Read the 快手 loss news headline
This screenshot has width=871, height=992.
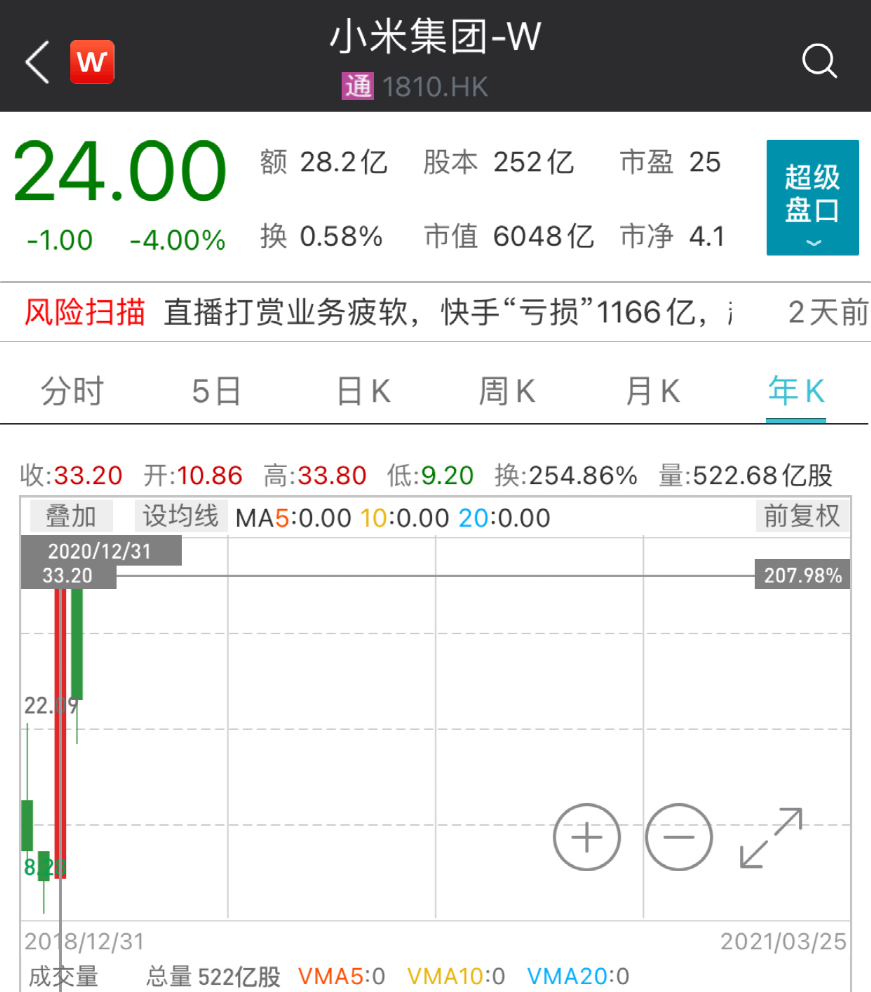(x=448, y=313)
